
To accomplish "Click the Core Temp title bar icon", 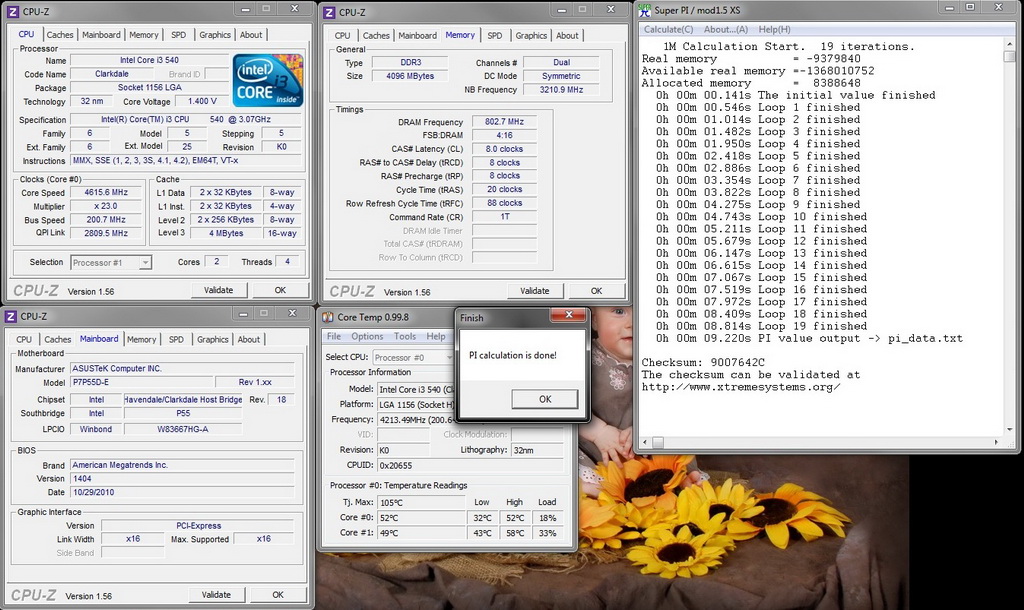I will coord(329,317).
